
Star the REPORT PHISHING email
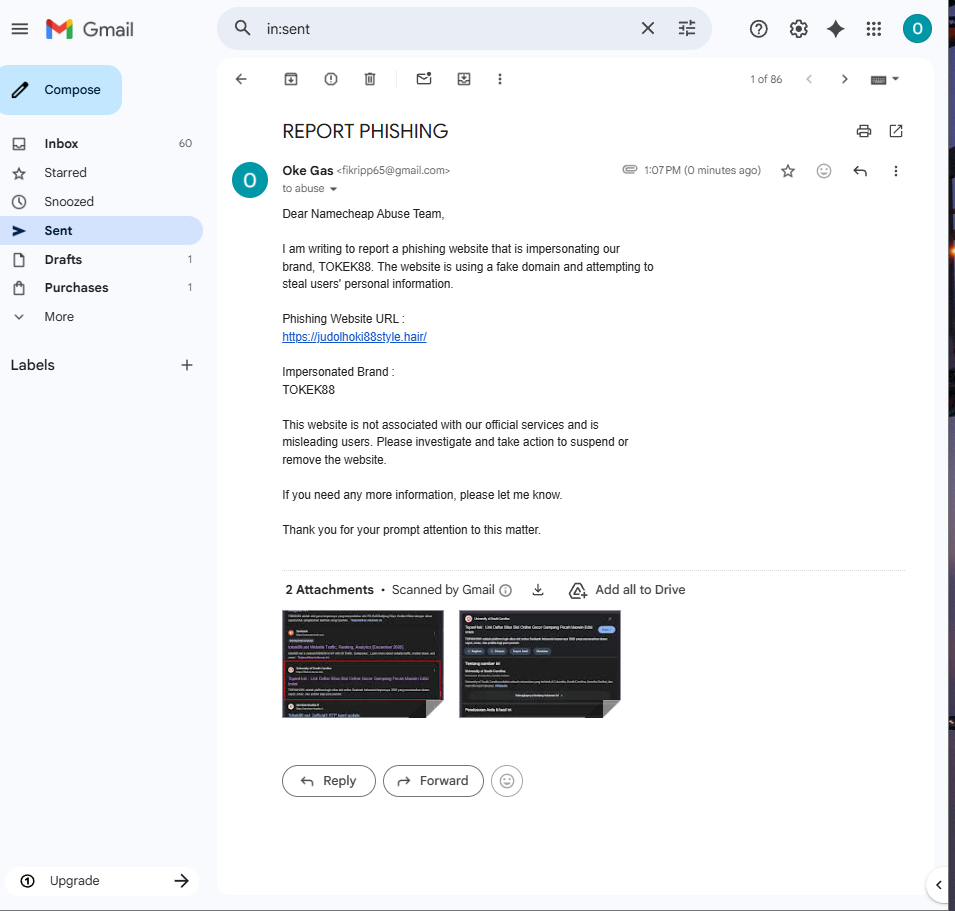coord(788,171)
